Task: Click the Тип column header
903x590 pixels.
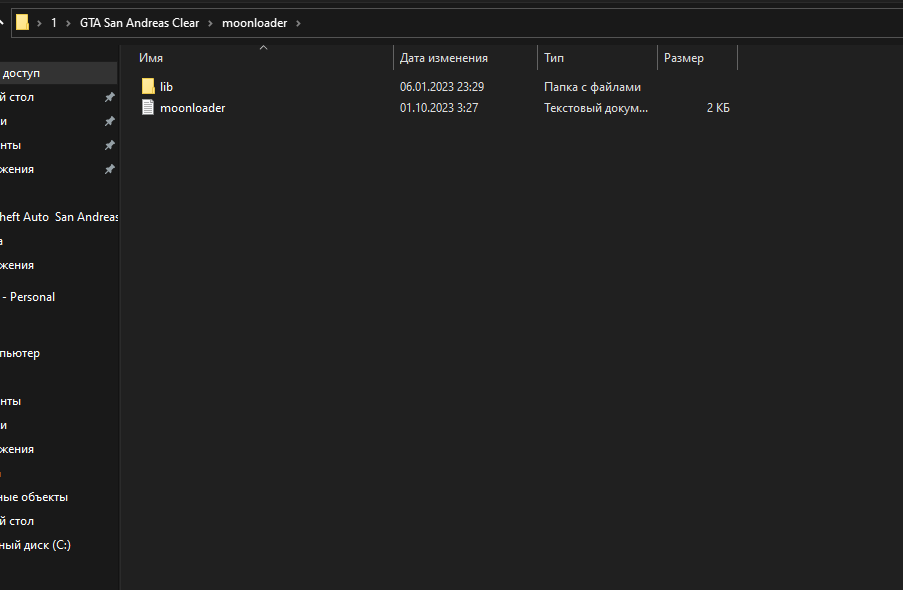Action: (554, 58)
